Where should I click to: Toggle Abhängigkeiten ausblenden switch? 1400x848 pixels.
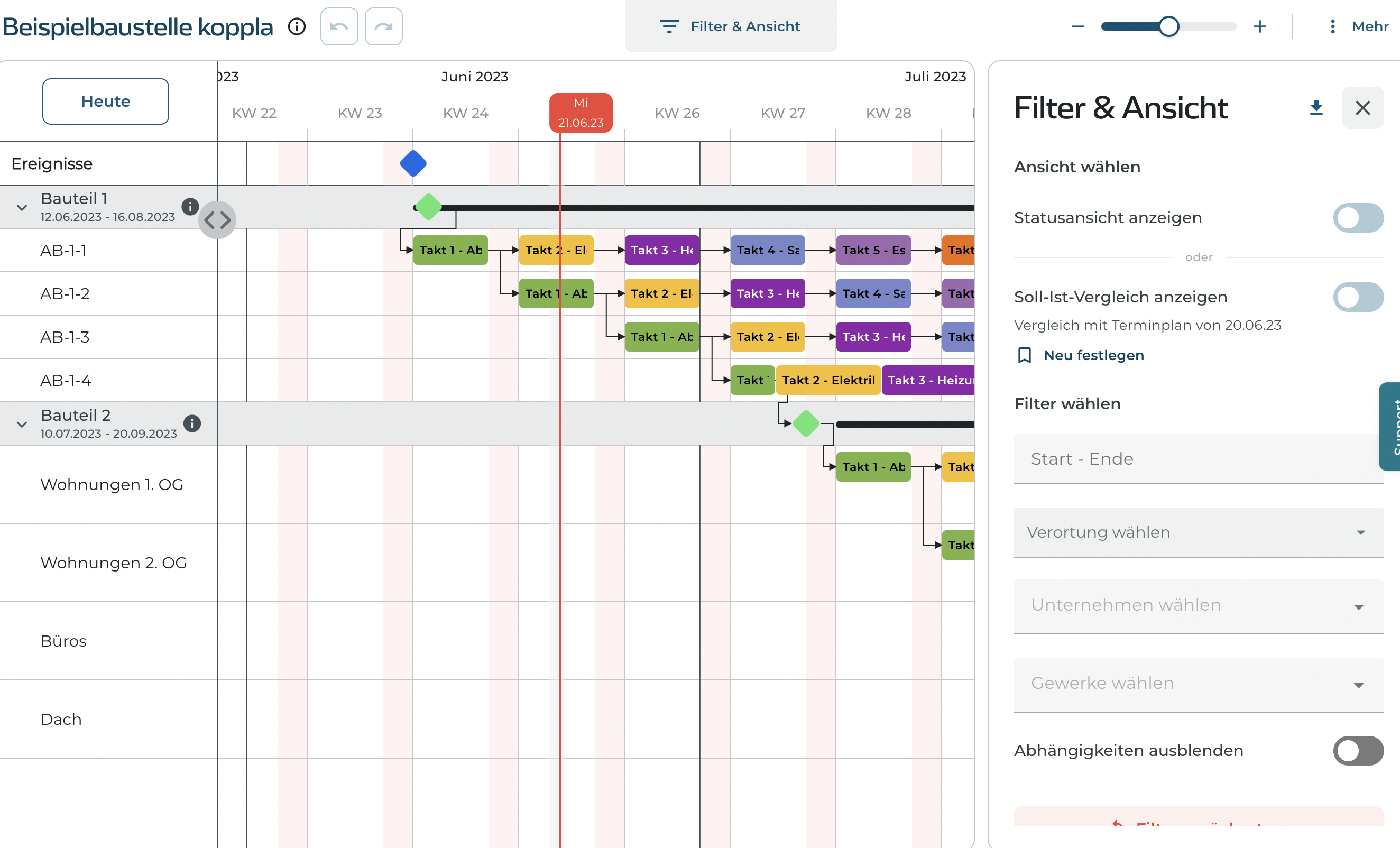point(1358,750)
